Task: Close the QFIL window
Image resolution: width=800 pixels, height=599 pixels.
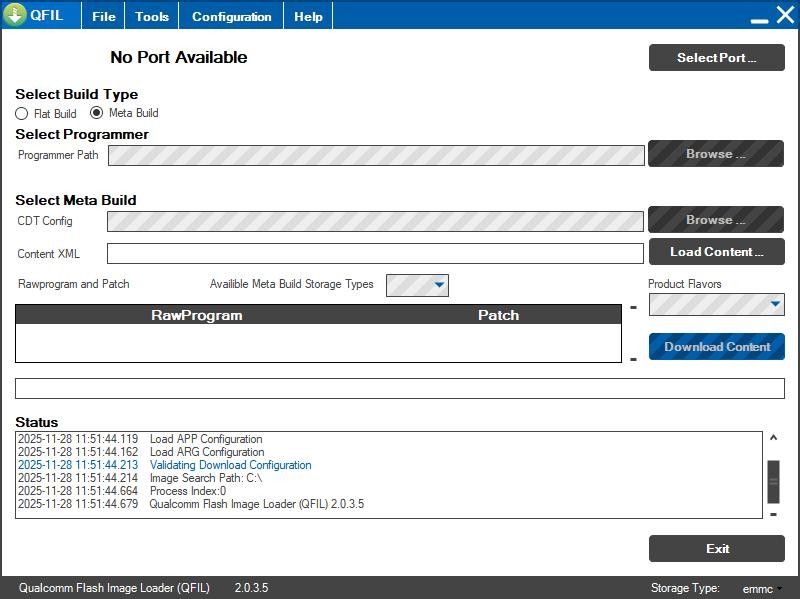Action: click(x=785, y=15)
